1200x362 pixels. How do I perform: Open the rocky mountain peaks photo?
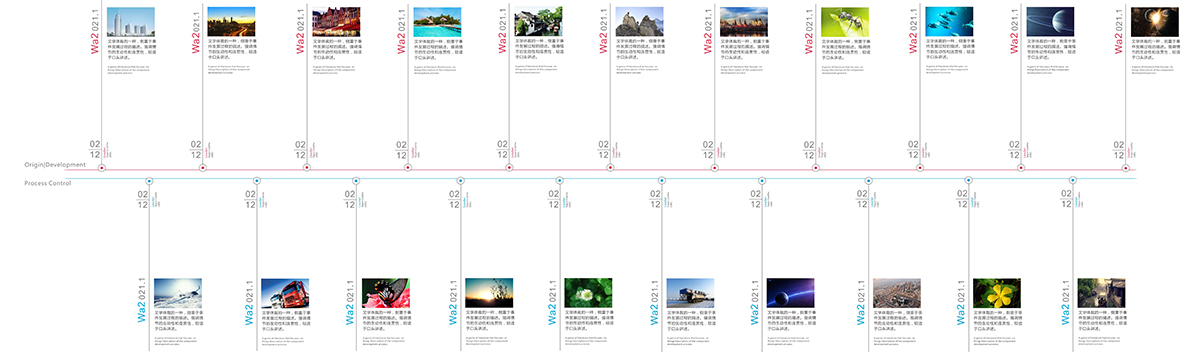pos(641,22)
